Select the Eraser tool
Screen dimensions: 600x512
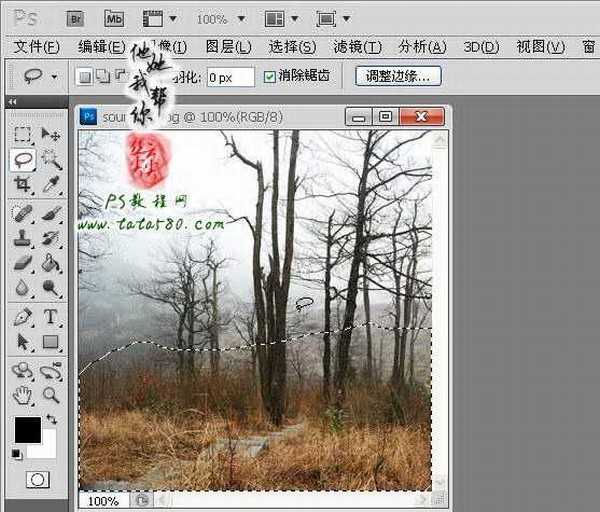click(x=23, y=263)
